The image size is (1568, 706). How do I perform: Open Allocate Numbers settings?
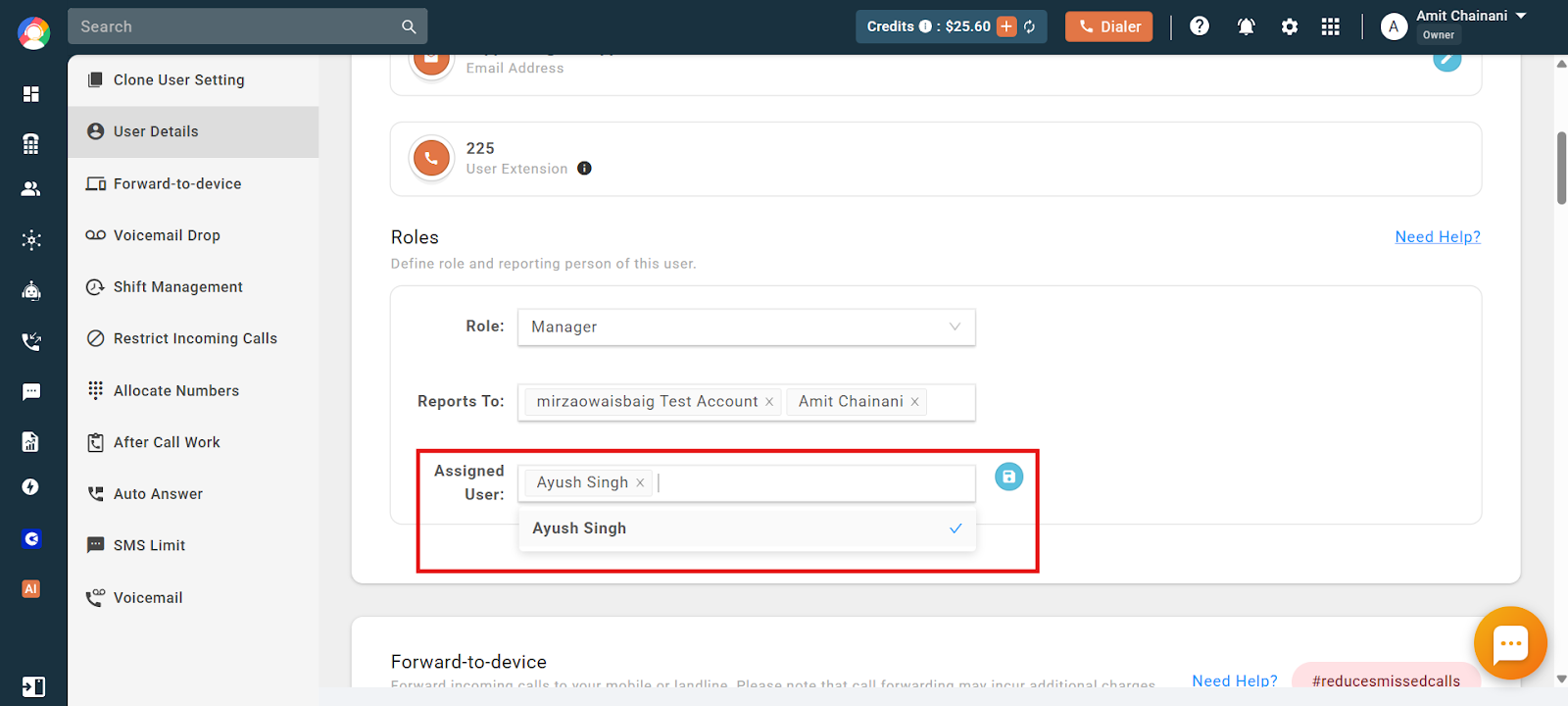click(x=193, y=390)
